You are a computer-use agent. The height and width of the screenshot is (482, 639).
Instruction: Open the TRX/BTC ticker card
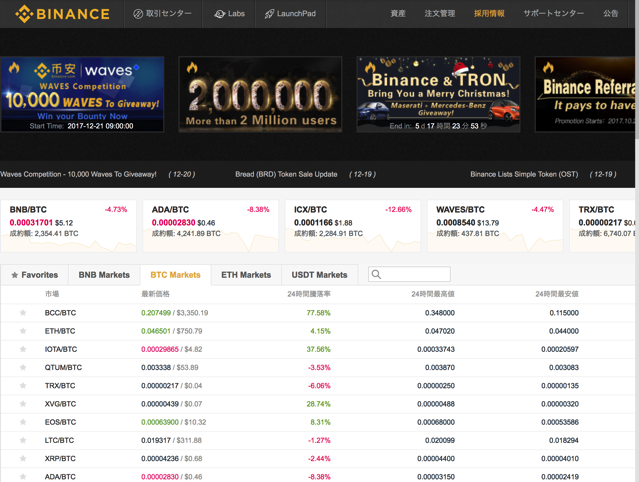pyautogui.click(x=602, y=226)
